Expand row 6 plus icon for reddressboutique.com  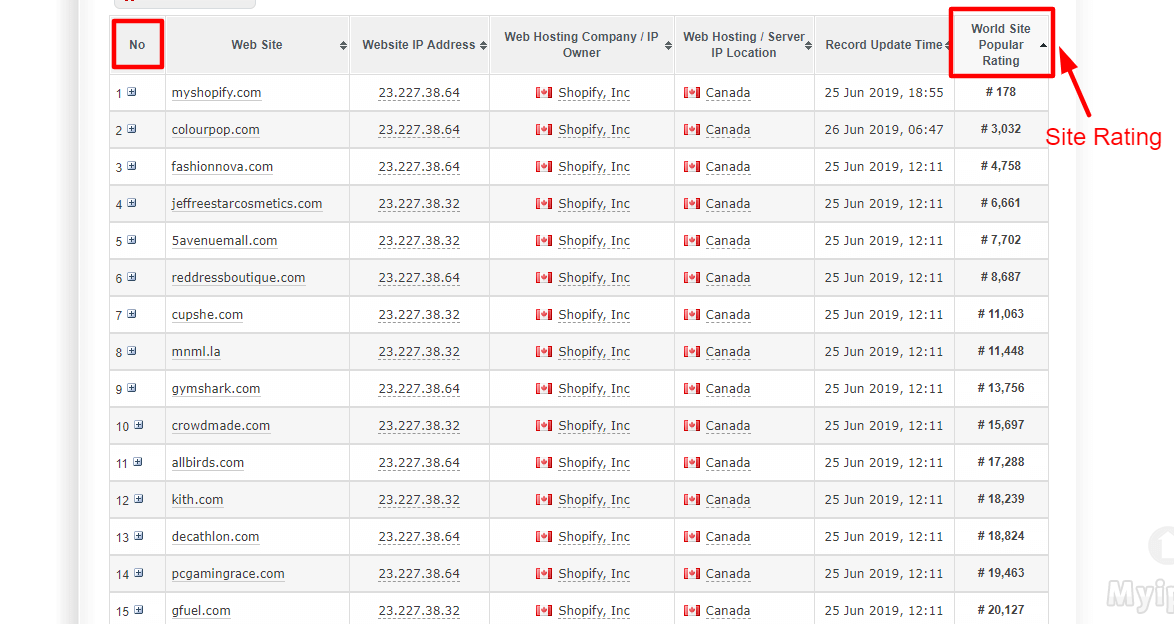pos(132,277)
